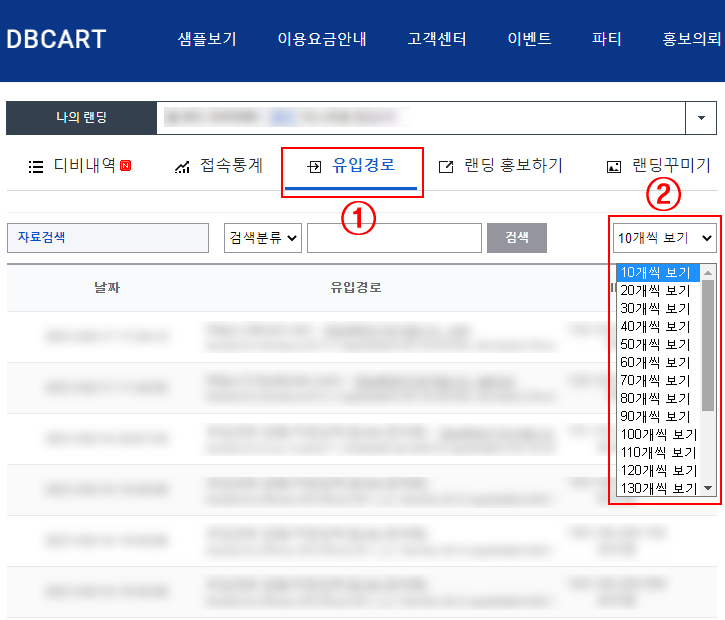Open the 검색분류 dropdown
The height and width of the screenshot is (620, 725).
[x=263, y=238]
